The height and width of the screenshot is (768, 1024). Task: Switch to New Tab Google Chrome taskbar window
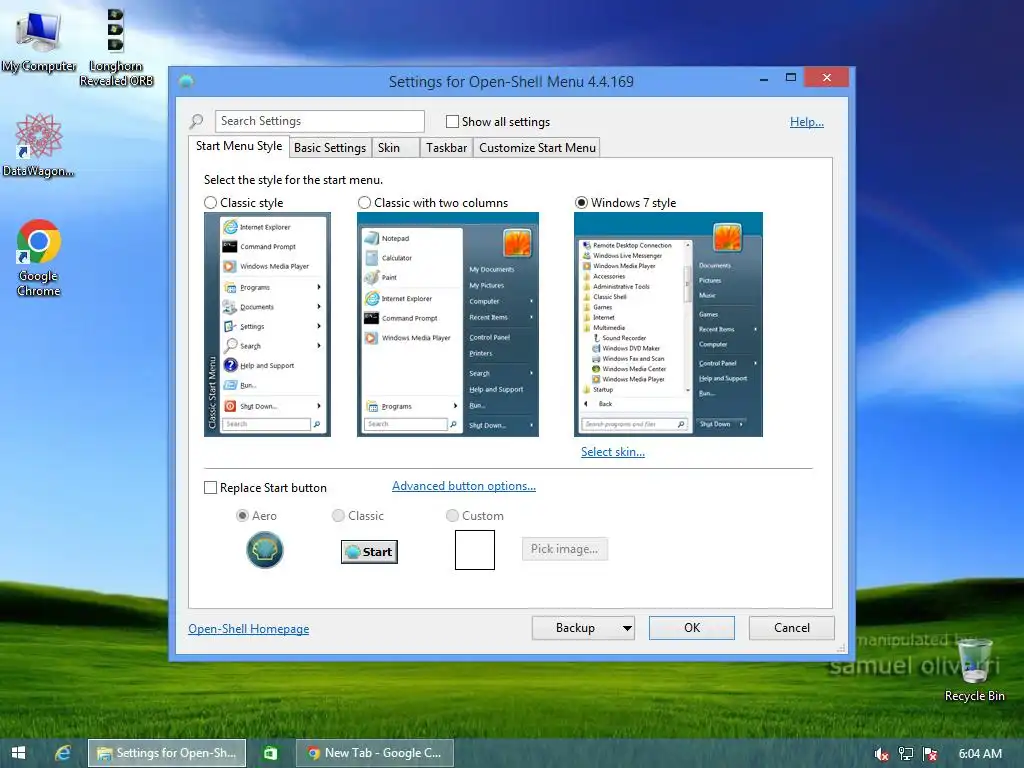374,753
